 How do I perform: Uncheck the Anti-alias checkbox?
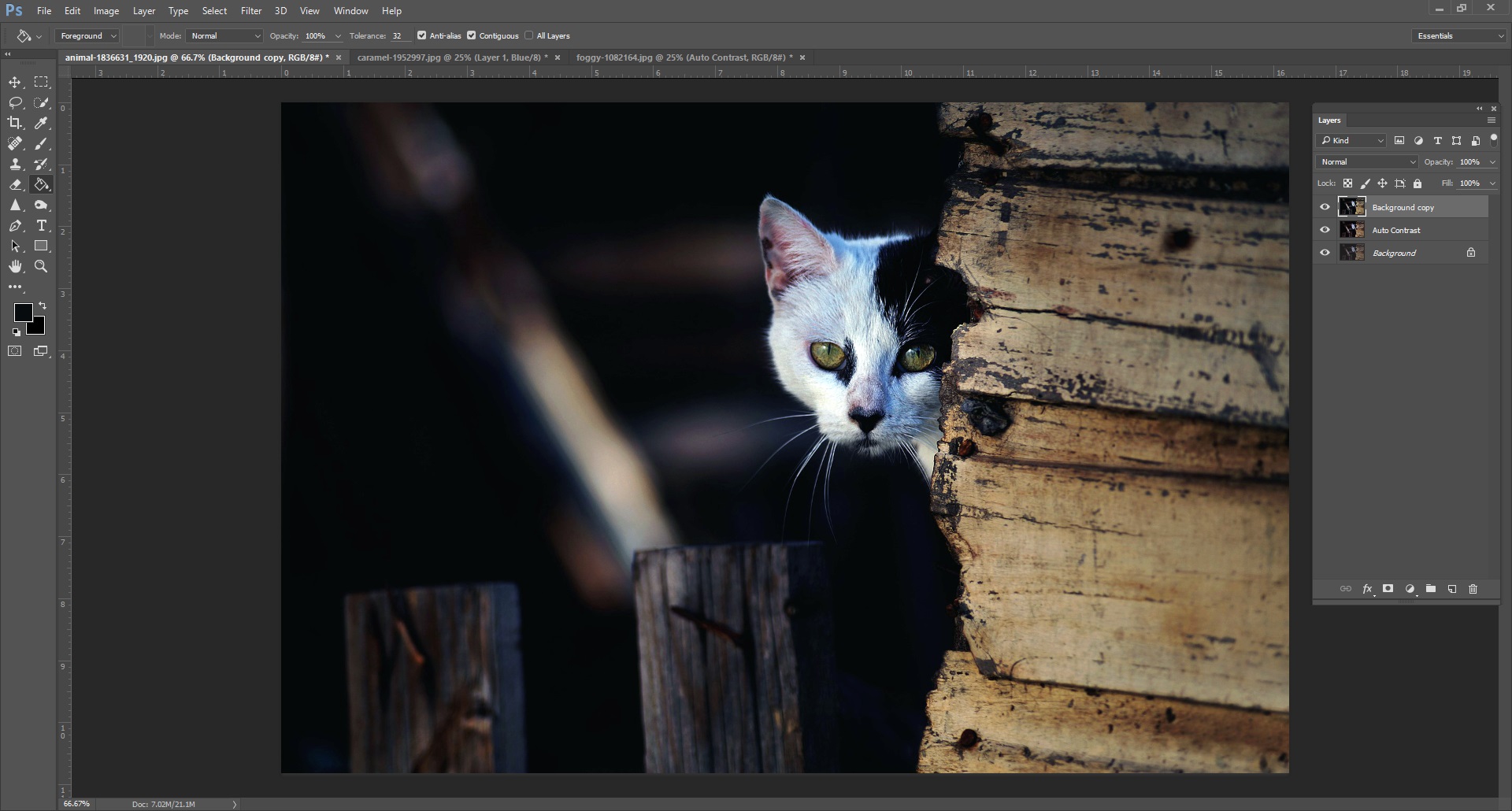[x=422, y=35]
